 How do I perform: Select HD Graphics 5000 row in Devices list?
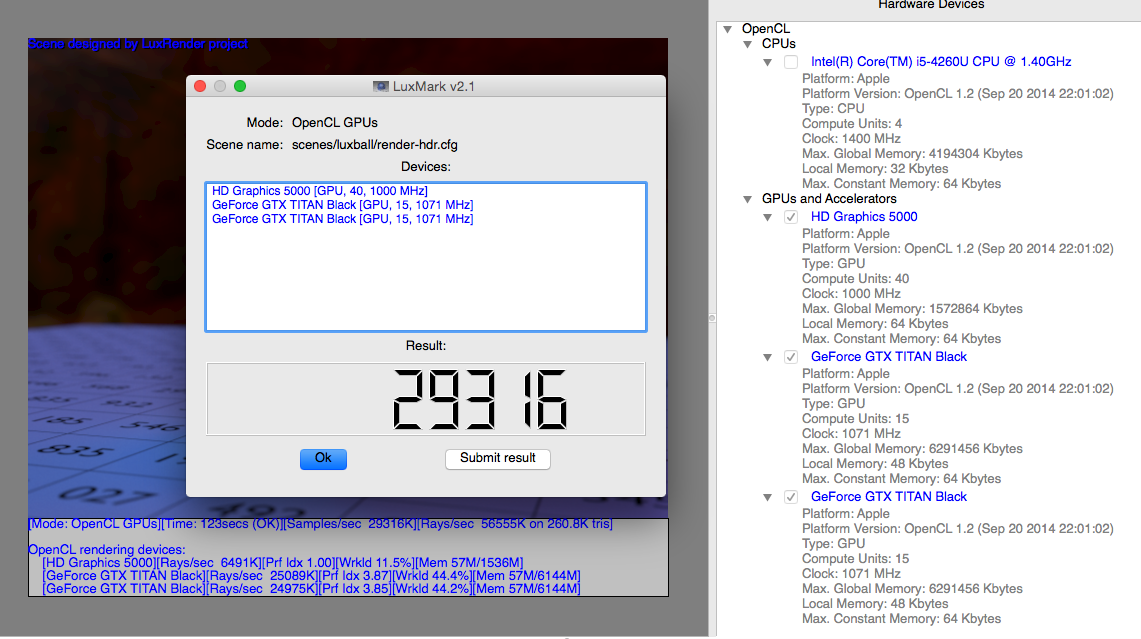(x=319, y=191)
